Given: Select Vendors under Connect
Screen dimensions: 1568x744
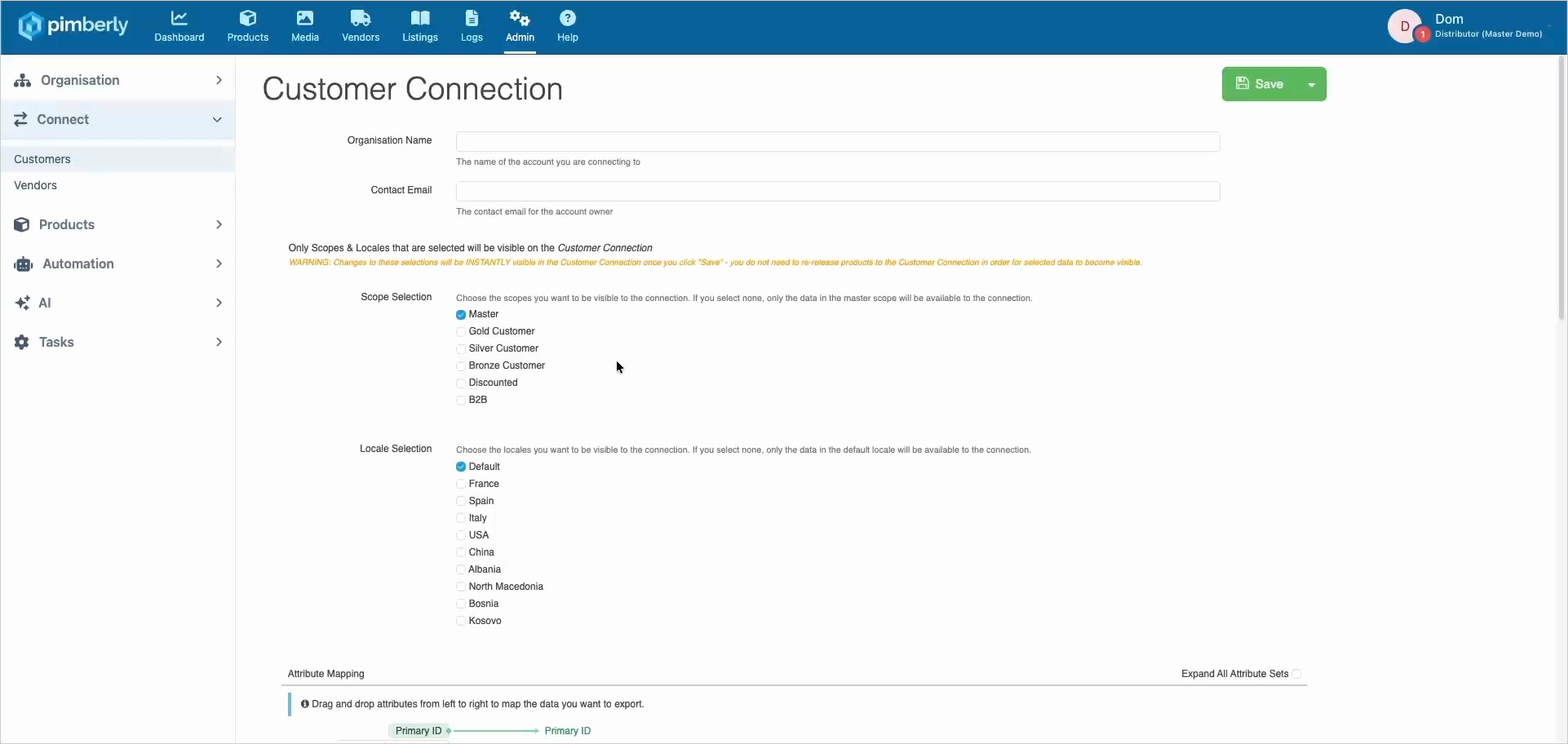Looking at the screenshot, I should [36, 185].
